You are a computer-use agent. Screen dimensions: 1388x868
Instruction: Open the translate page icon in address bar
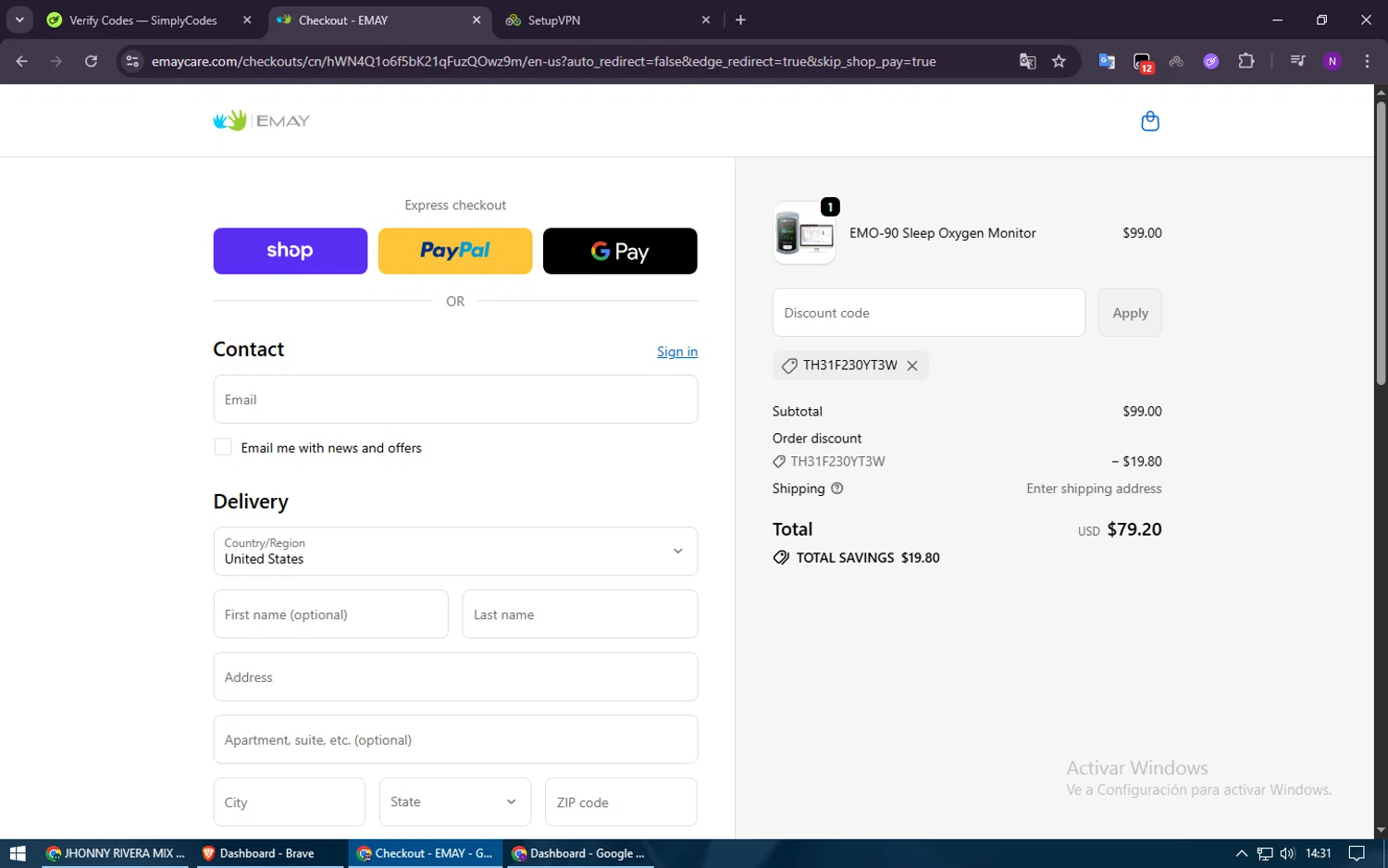(x=1027, y=61)
